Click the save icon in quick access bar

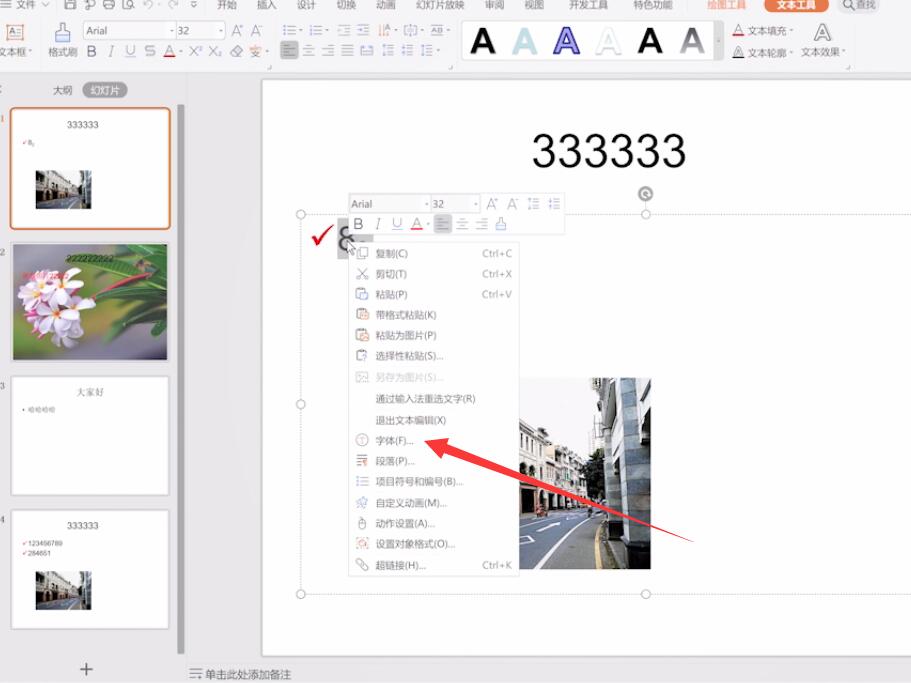tap(70, 5)
